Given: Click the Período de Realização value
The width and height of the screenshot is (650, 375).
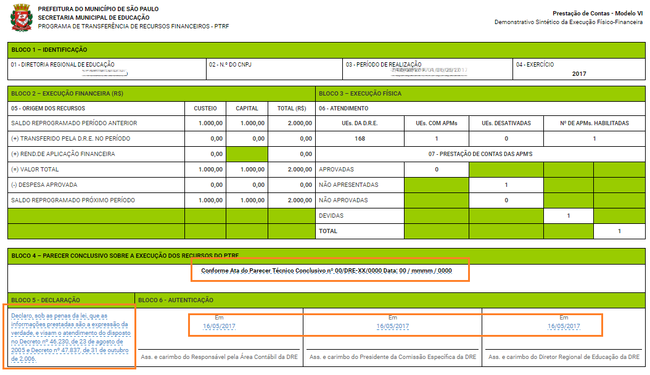Looking at the screenshot, I should coord(429,70).
